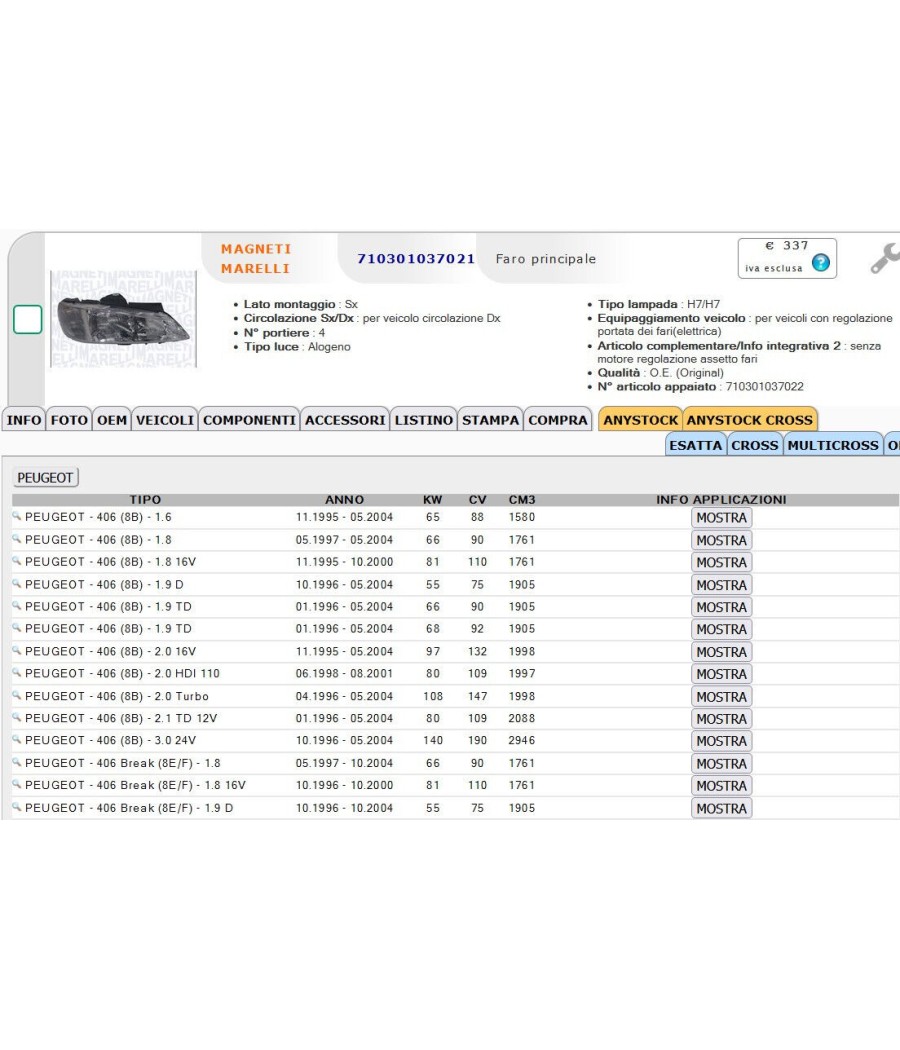Switch to the FOTO tab
This screenshot has width=900, height=1050.
[69, 419]
